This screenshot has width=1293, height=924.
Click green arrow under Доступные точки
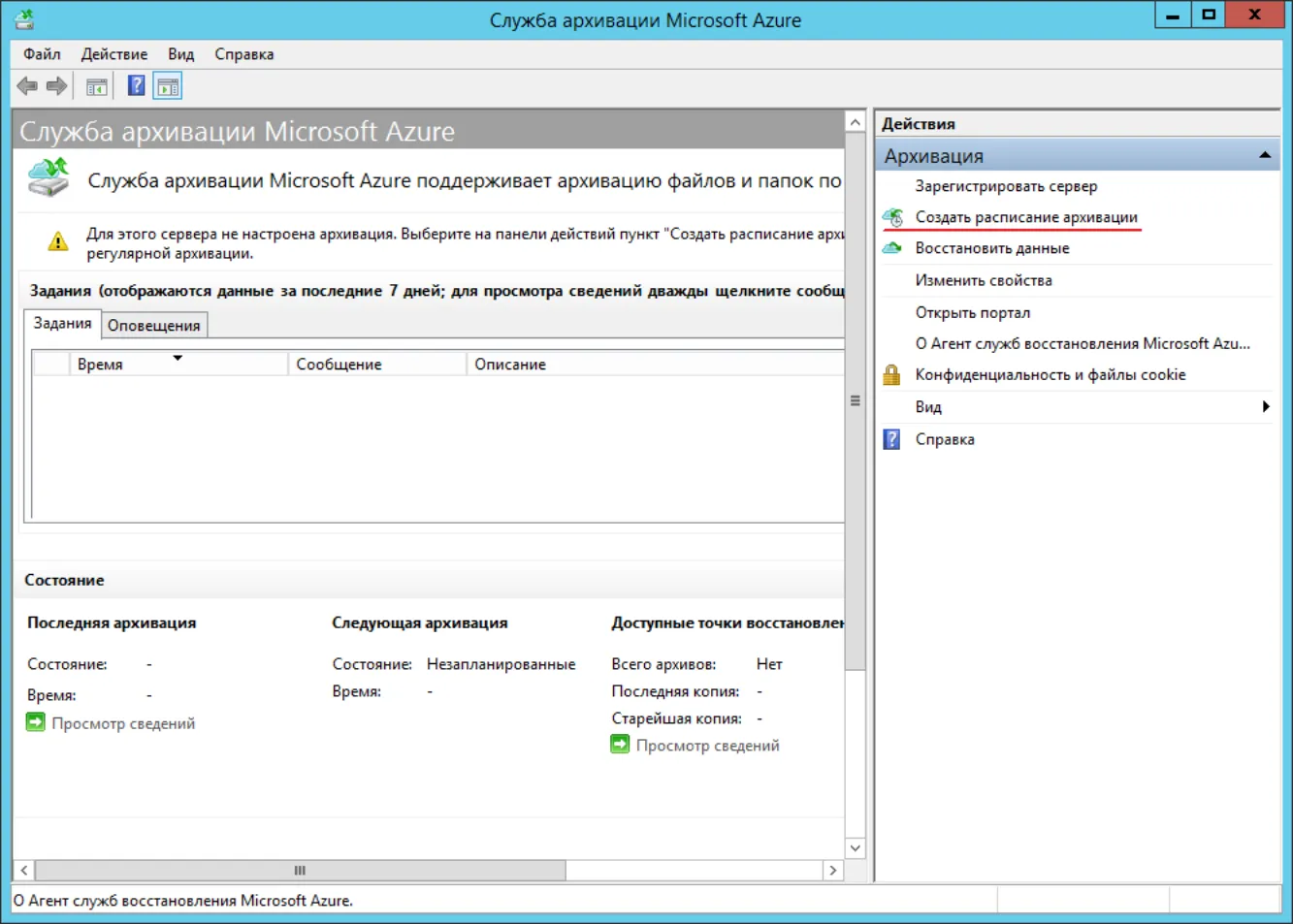[x=620, y=745]
